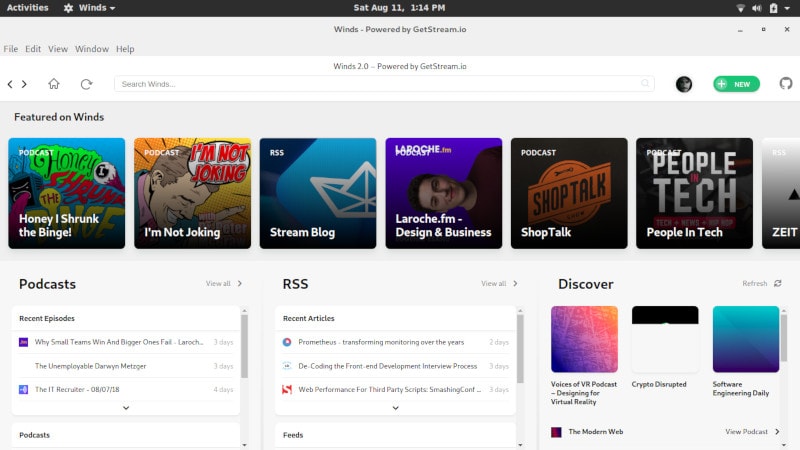Screen dimensions: 800x450
Task: Open I'm Not Joking podcast card
Action: click(192, 193)
